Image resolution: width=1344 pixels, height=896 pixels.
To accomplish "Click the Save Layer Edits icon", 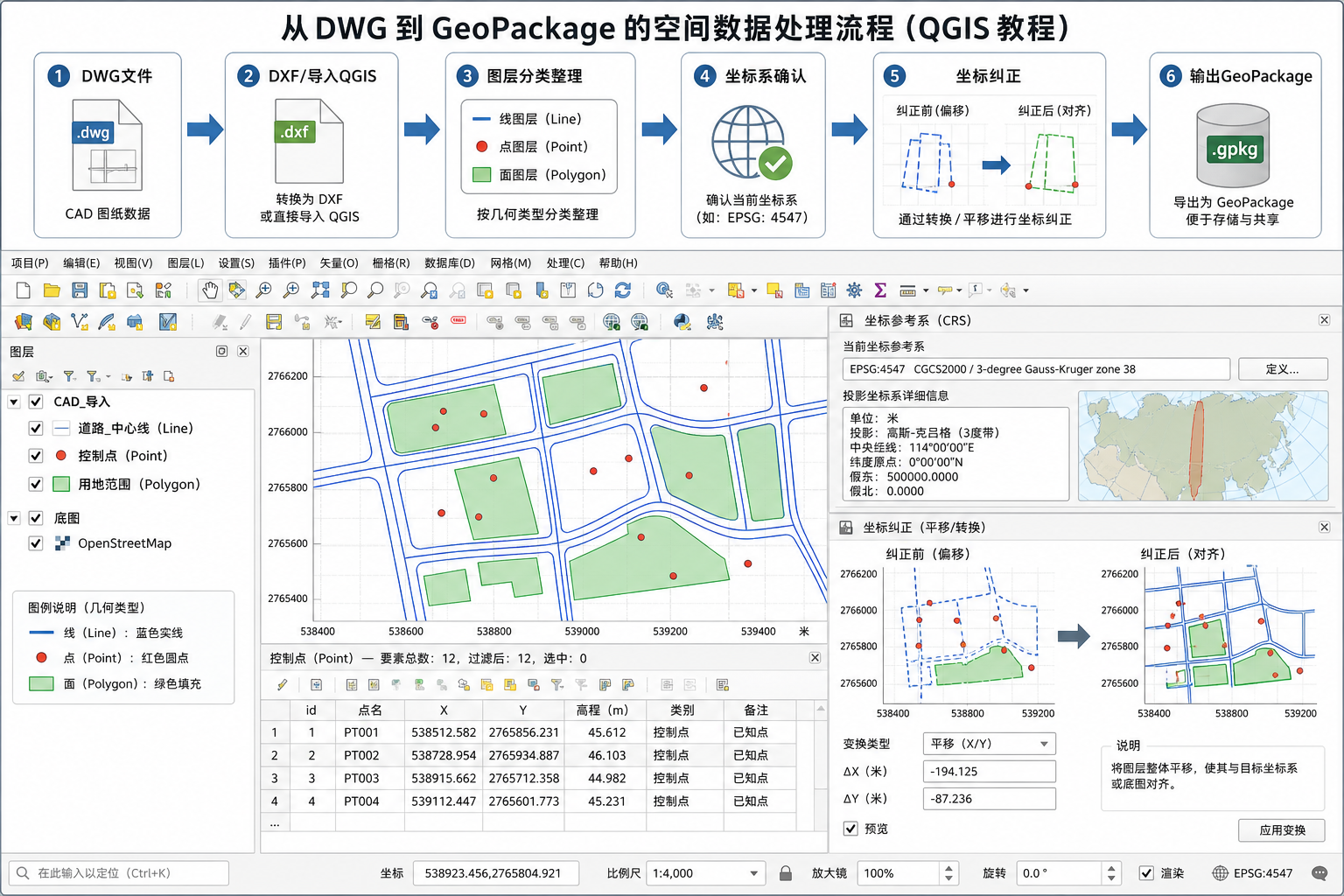I will click(274, 322).
